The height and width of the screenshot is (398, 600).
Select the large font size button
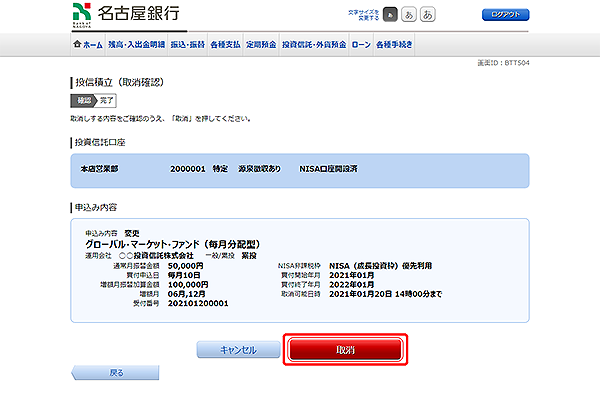[x=427, y=15]
